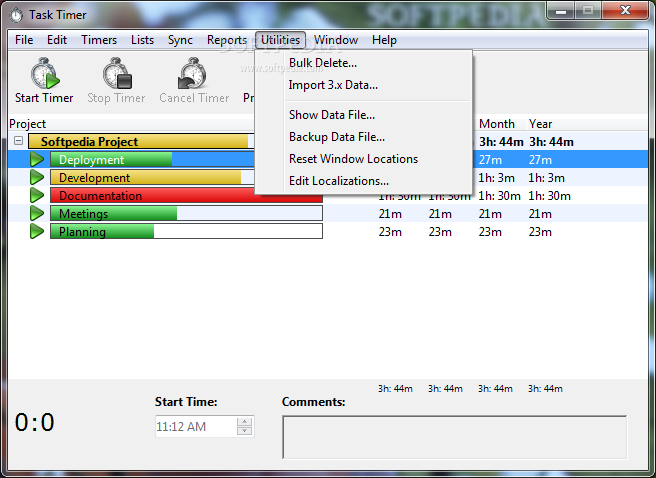Click the Start Timer stopwatch icon
Viewport: 656px width, 478px height.
(45, 73)
